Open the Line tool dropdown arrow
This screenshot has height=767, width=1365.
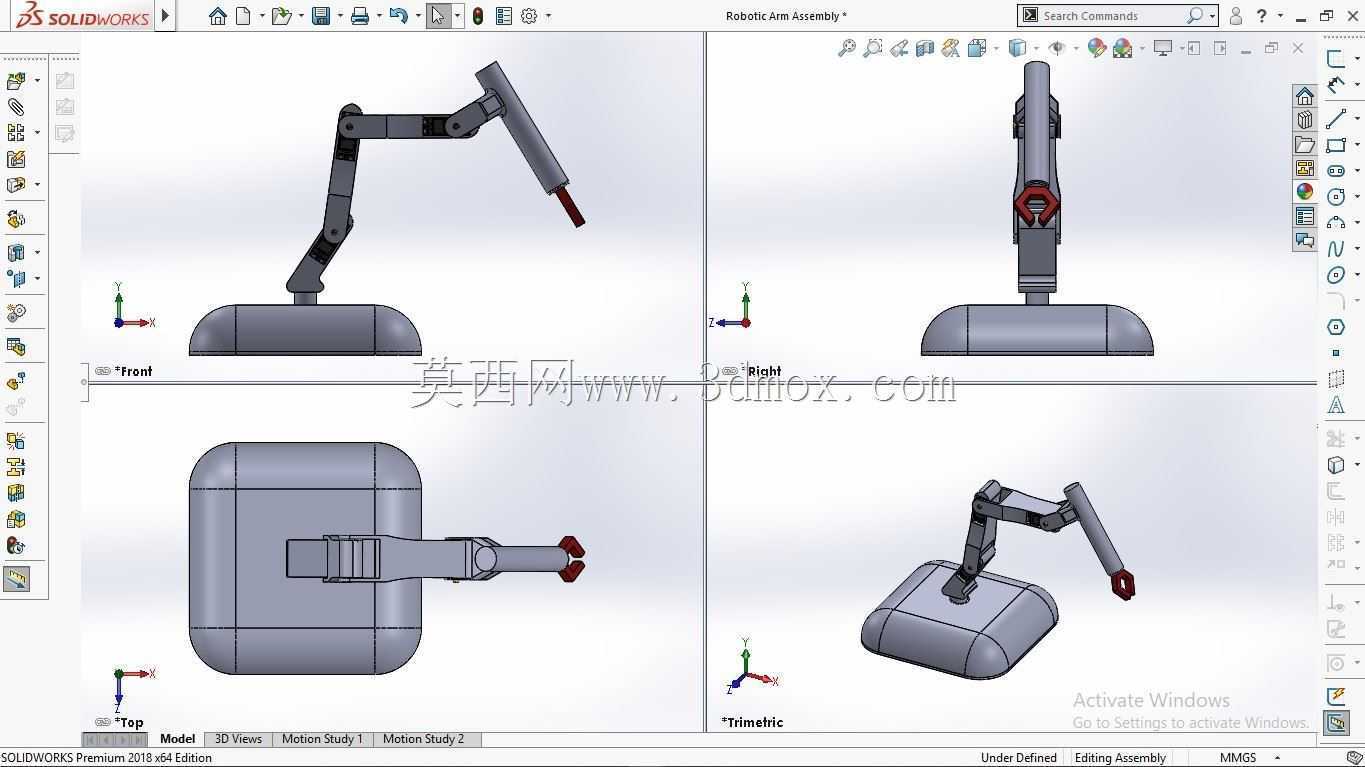1357,119
